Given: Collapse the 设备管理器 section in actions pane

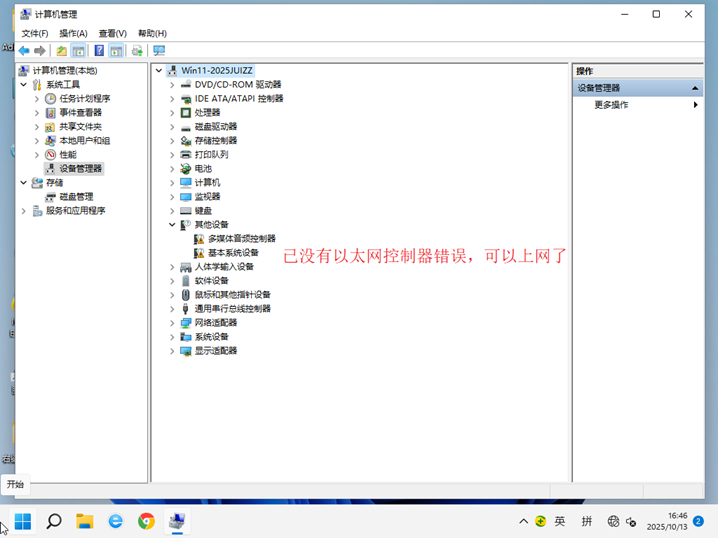Looking at the screenshot, I should pos(695,88).
